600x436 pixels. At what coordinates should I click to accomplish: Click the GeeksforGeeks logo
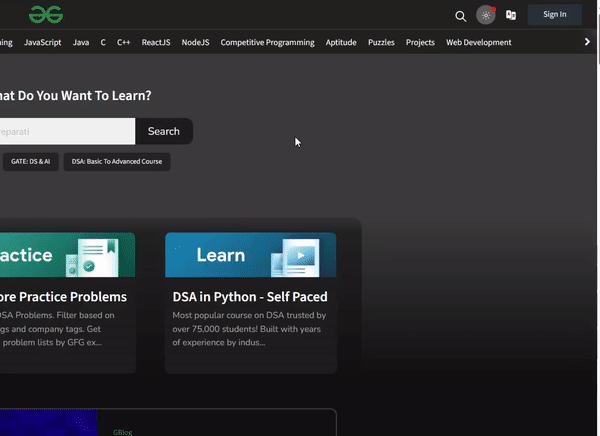[x=46, y=15]
